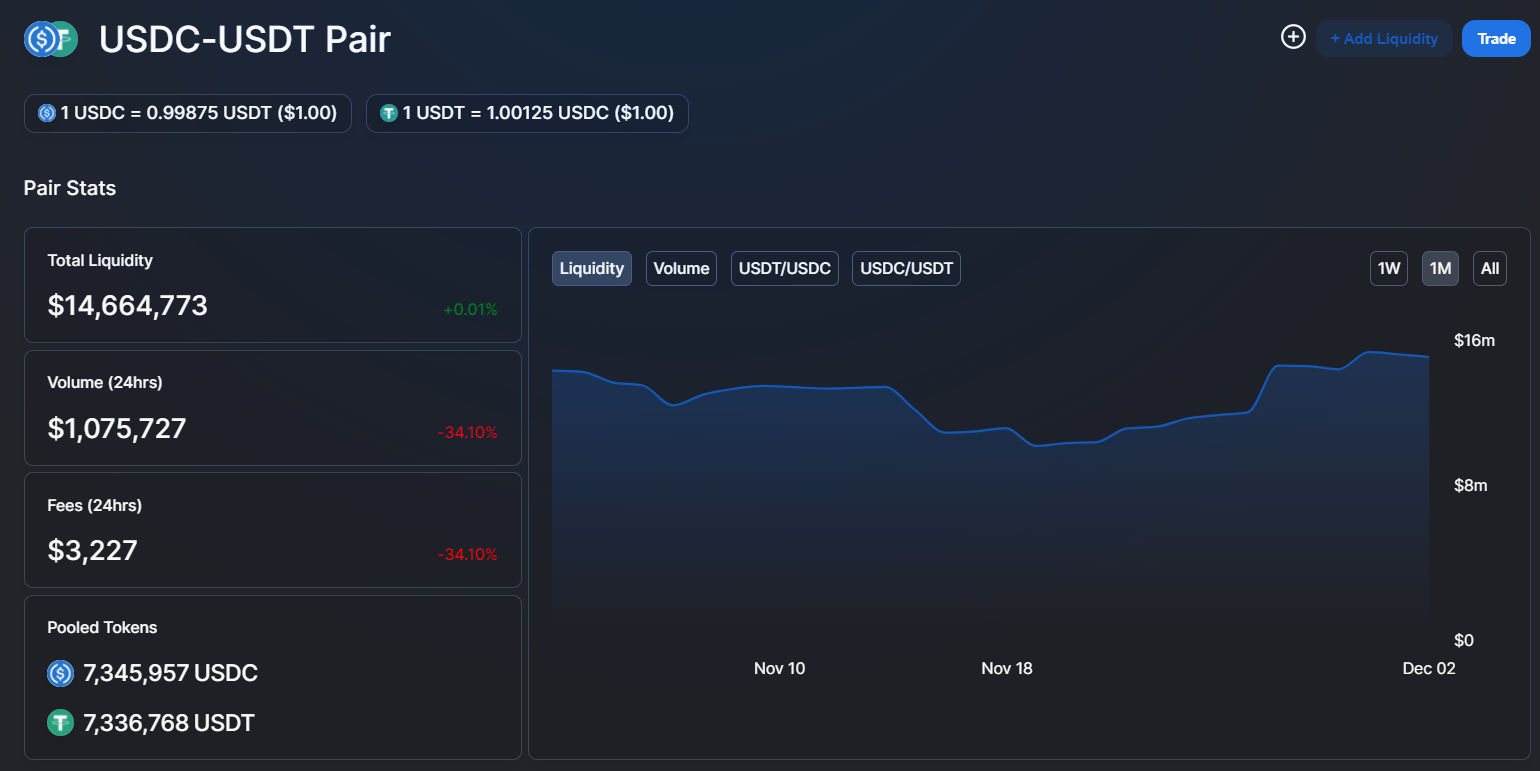Screen dimensions: 1540x771
Task: Click the +0.01% liquidity change
Action: (470, 310)
